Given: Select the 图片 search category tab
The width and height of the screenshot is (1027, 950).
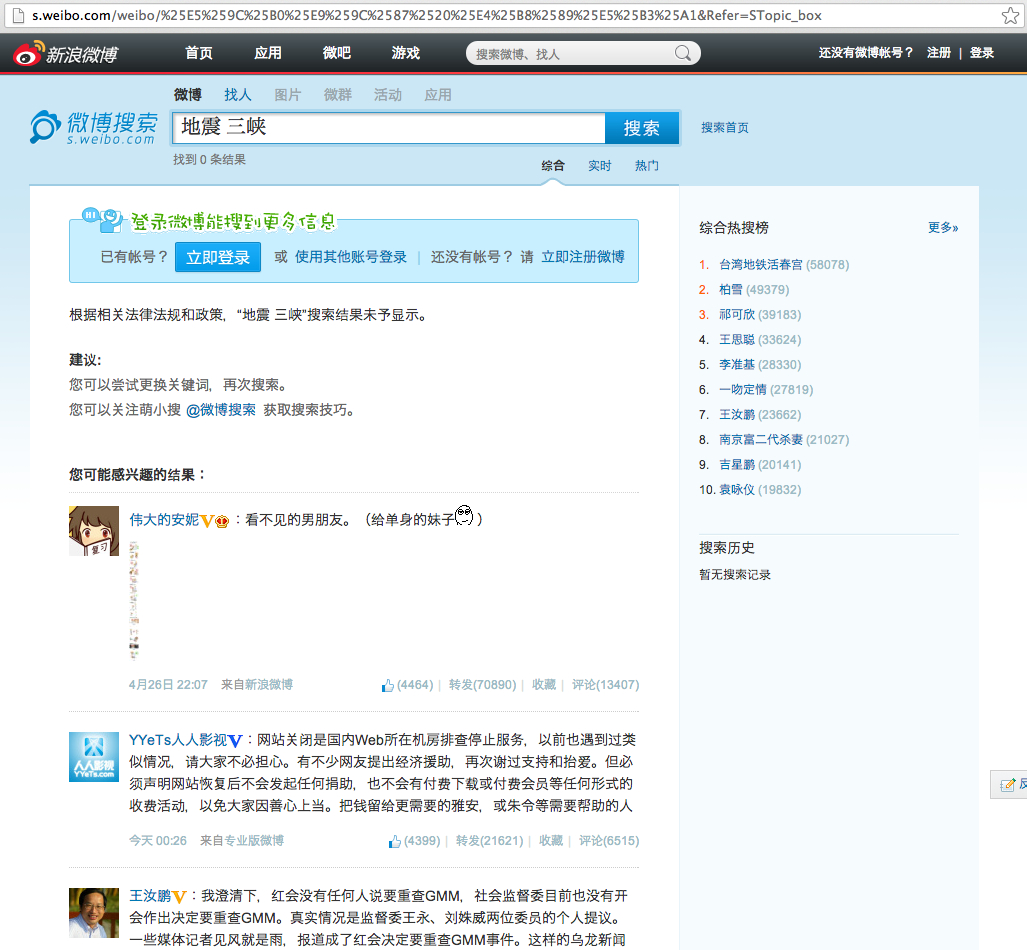Looking at the screenshot, I should pos(288,95).
